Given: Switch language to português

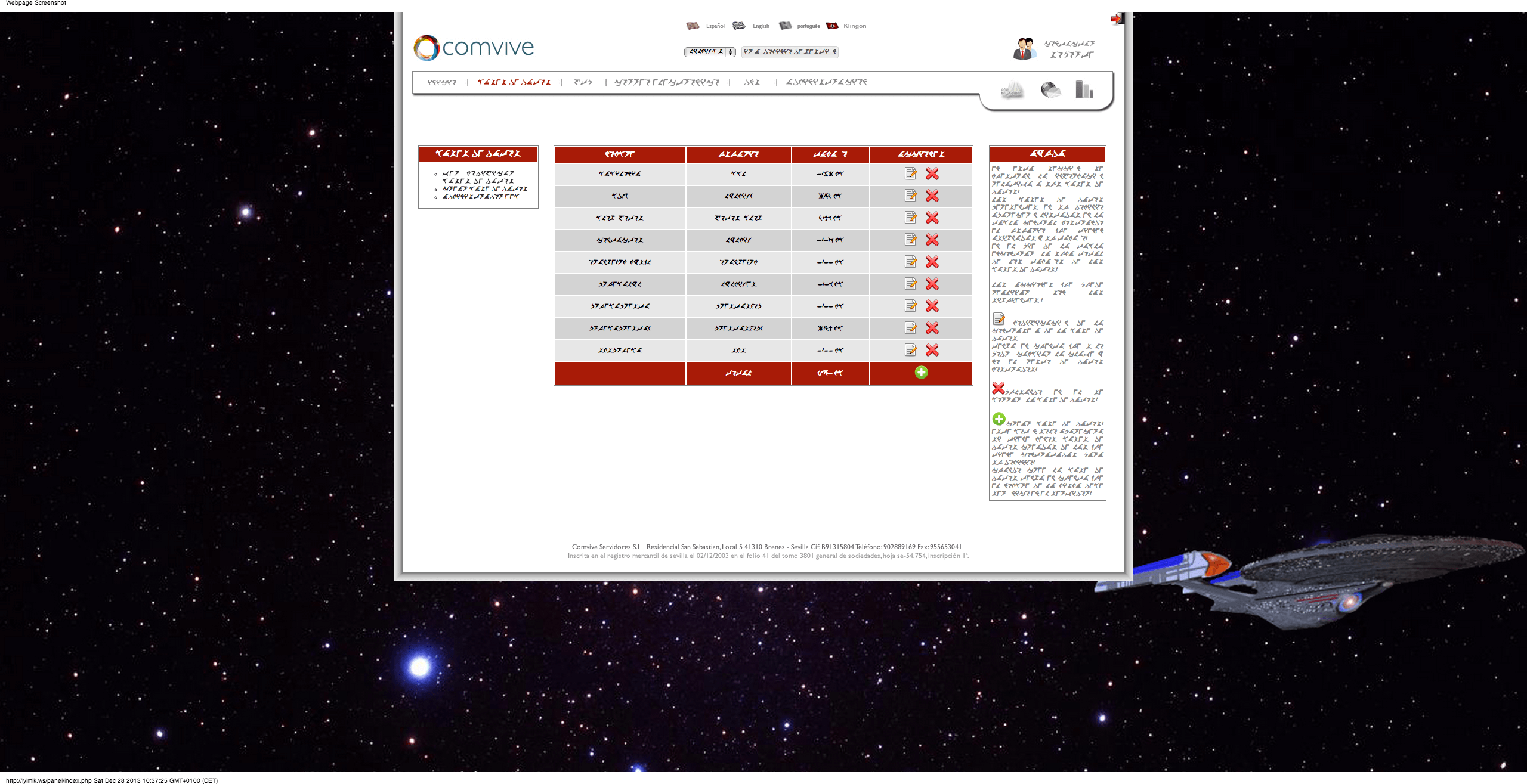Looking at the screenshot, I should (809, 26).
